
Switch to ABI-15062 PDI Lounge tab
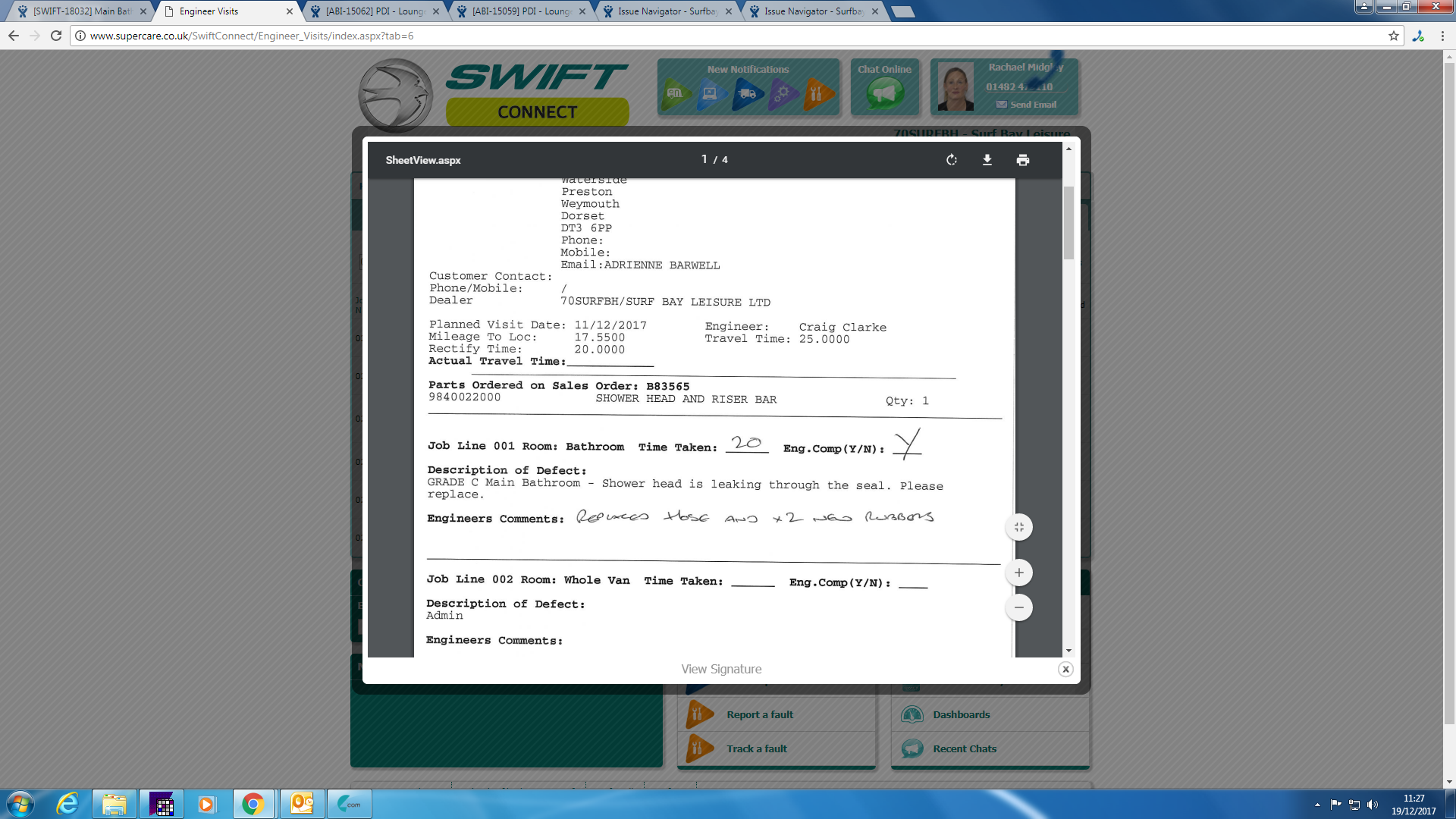coord(374,11)
